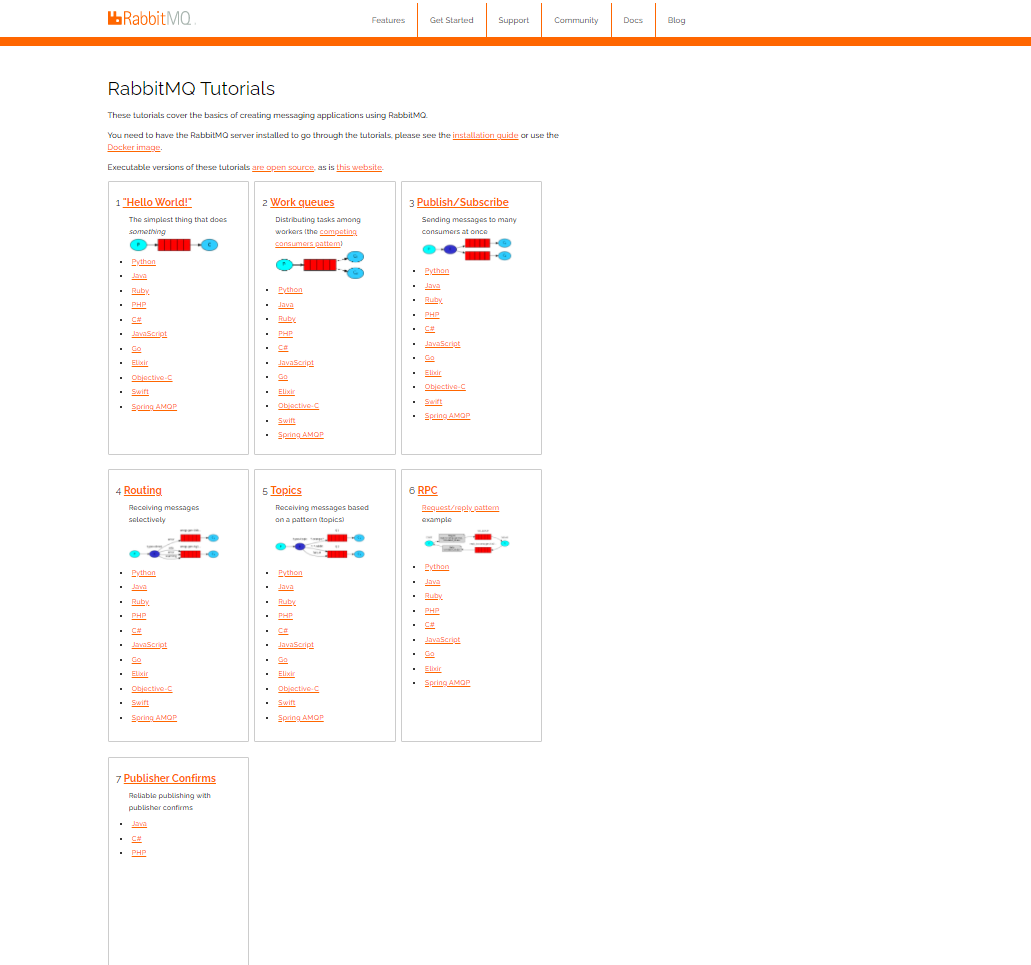Select Java under Work queues

[286, 305]
